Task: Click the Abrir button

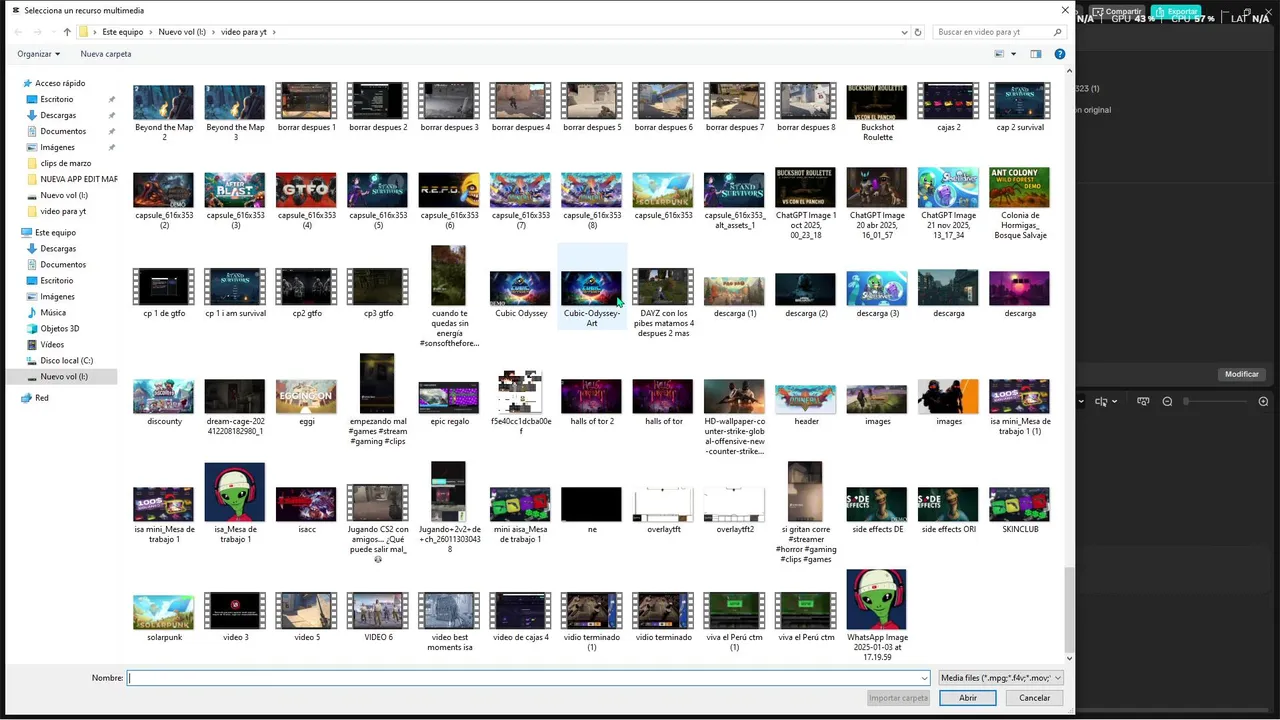Action: [x=968, y=698]
